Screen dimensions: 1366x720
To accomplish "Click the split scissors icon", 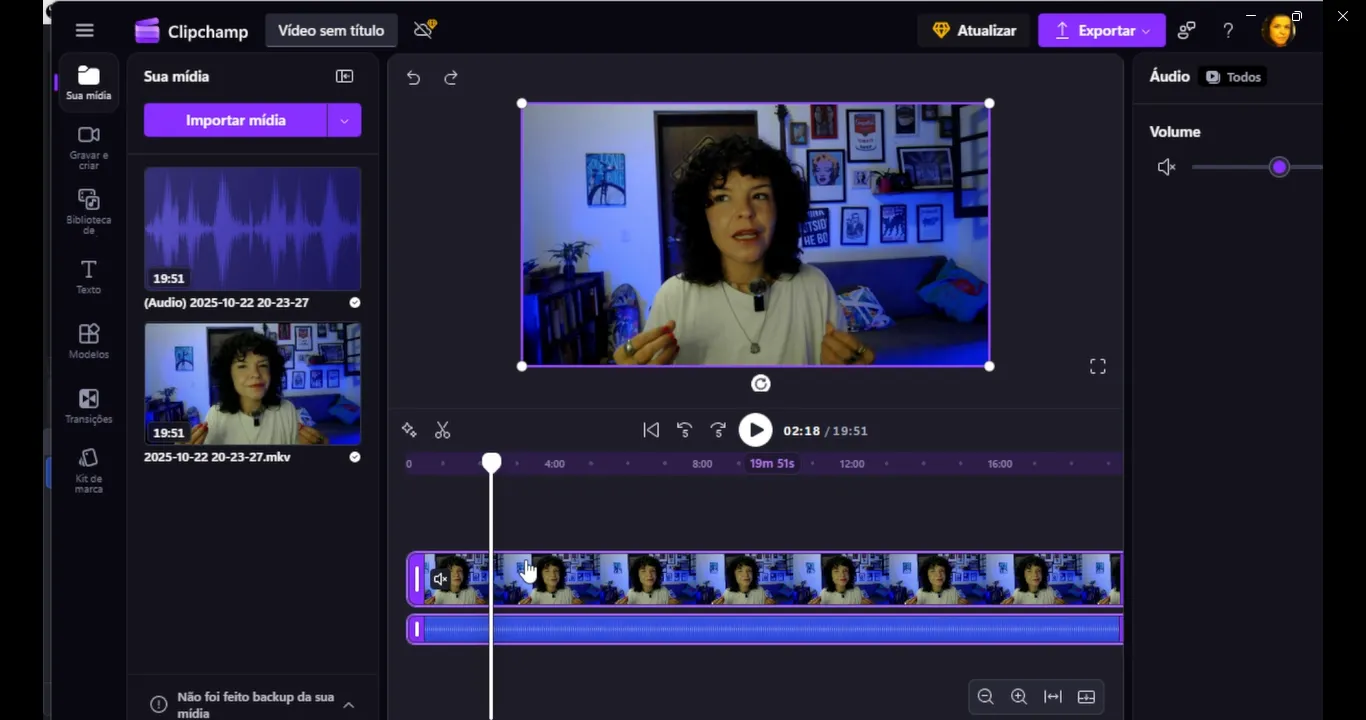I will (442, 430).
